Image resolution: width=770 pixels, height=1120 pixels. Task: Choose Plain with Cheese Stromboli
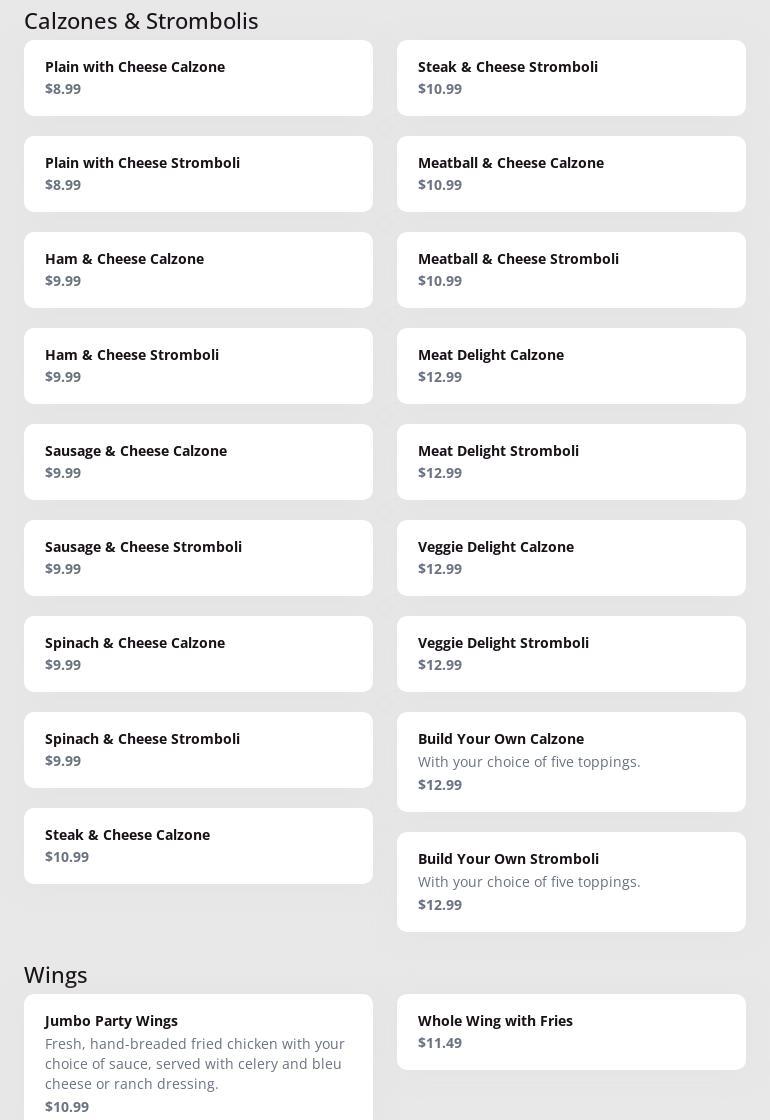[198, 174]
